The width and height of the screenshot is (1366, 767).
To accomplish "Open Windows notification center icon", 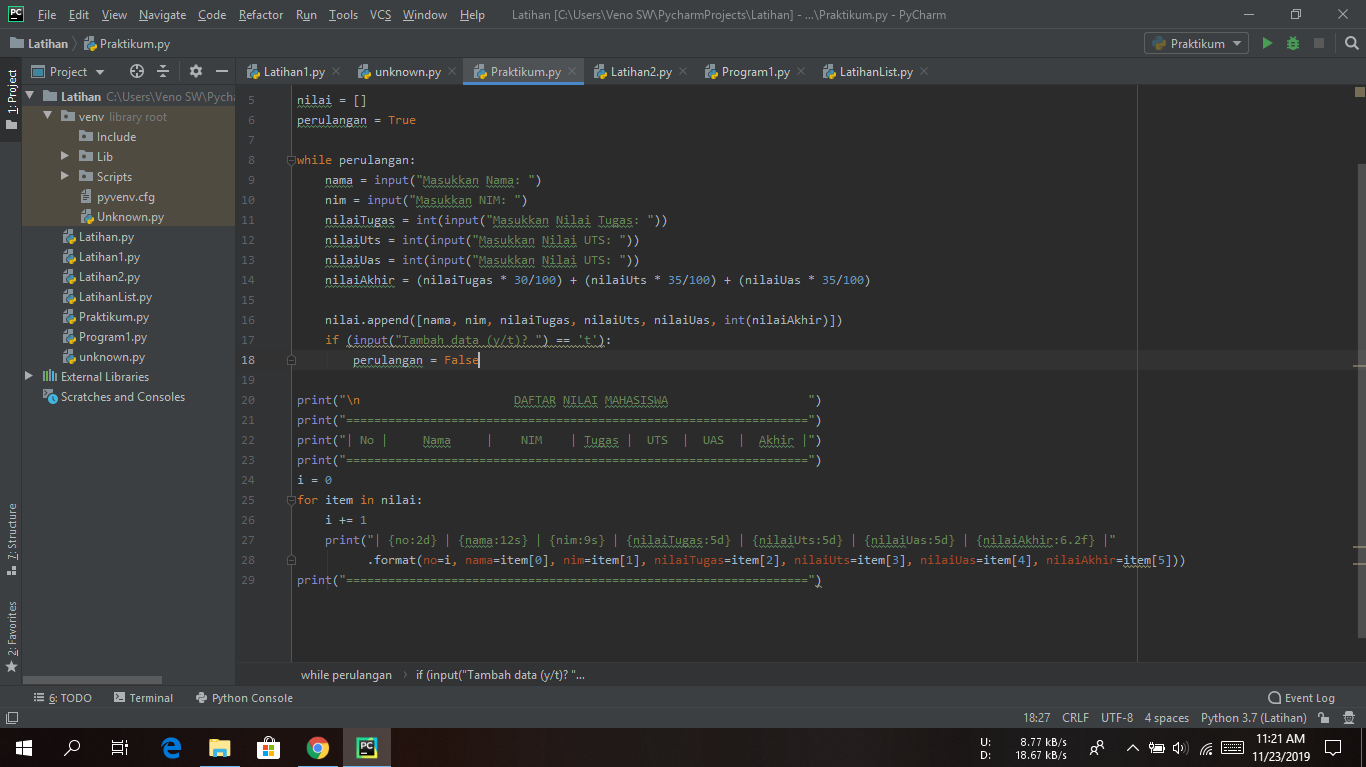I will (x=1332, y=747).
